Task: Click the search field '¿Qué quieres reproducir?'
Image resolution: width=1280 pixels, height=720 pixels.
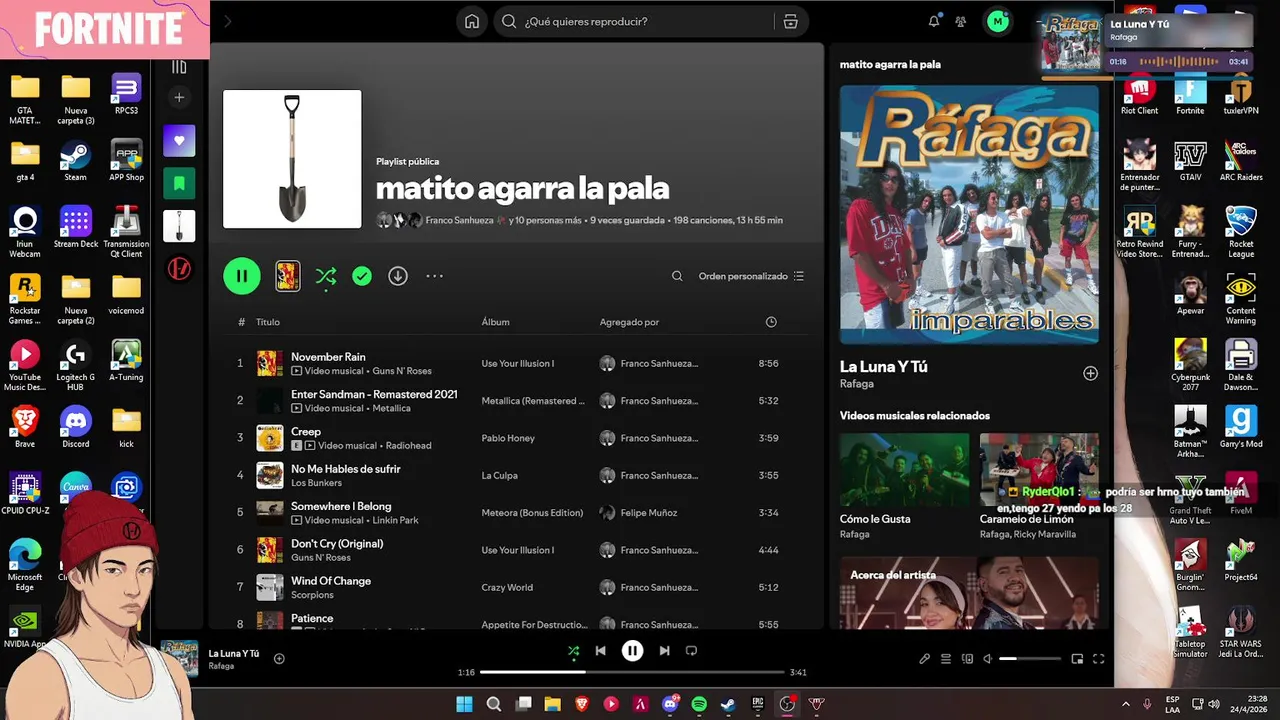Action: pyautogui.click(x=636, y=21)
